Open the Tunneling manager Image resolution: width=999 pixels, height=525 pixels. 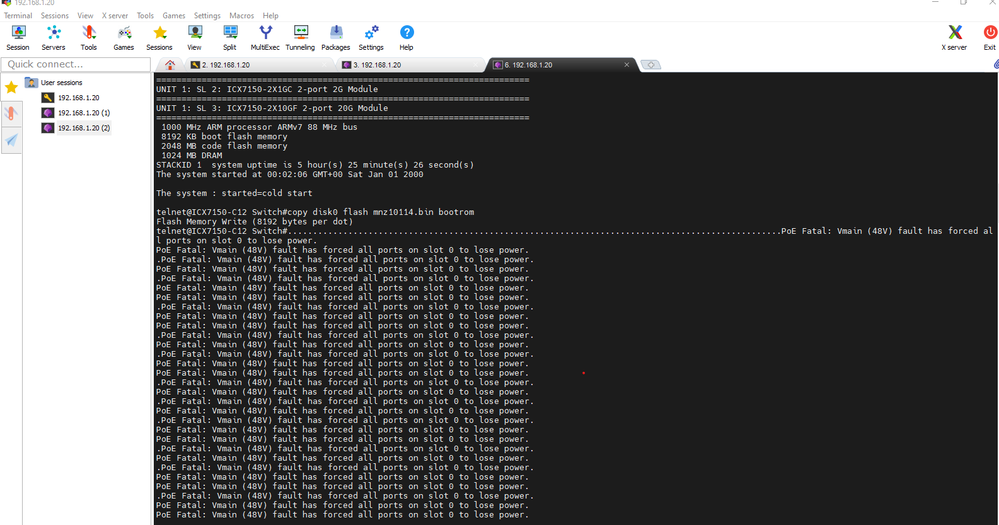pyautogui.click(x=300, y=38)
